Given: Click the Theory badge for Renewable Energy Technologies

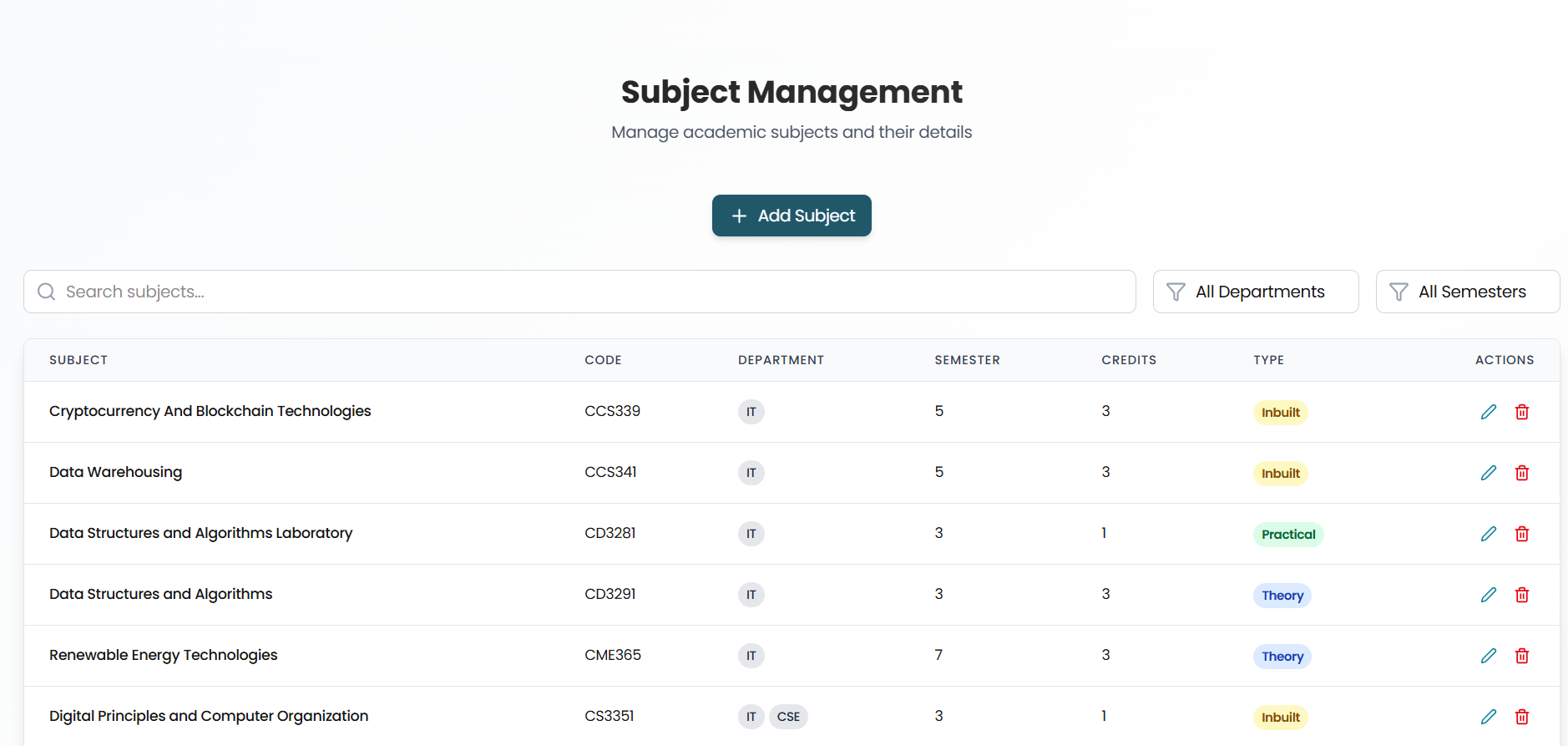Looking at the screenshot, I should pyautogui.click(x=1282, y=657).
